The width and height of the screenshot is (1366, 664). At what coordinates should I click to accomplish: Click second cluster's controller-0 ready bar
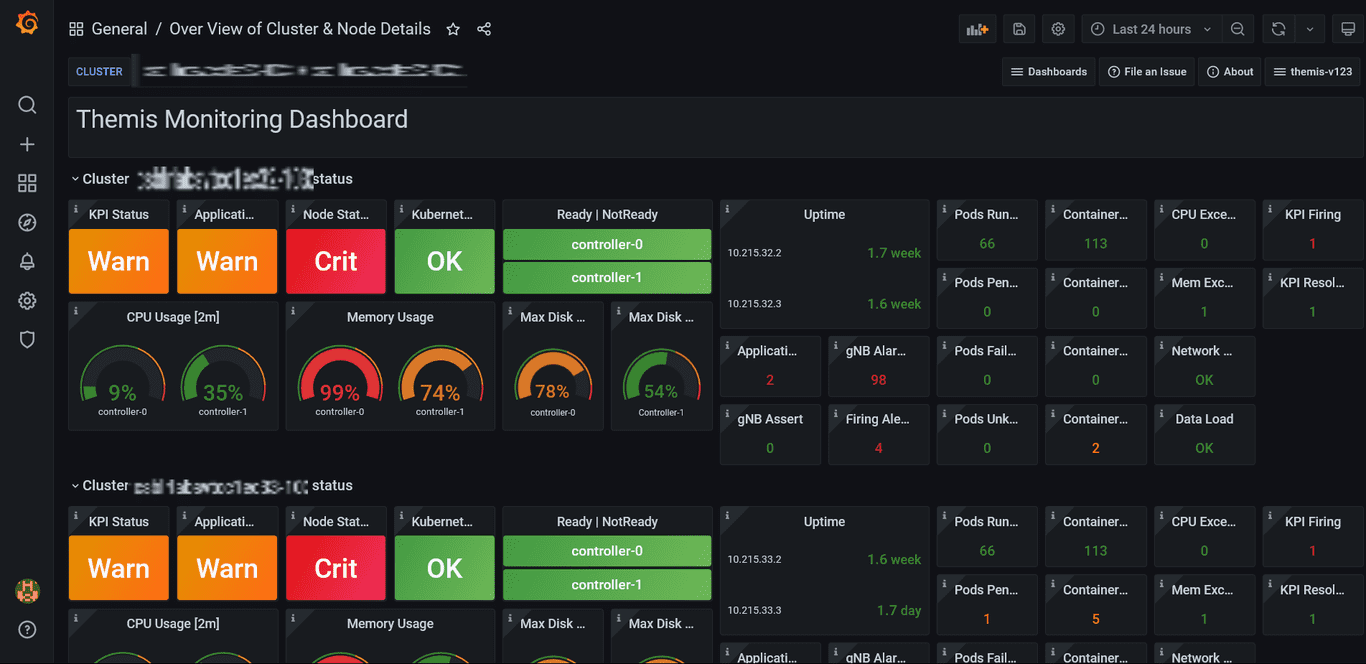click(607, 551)
